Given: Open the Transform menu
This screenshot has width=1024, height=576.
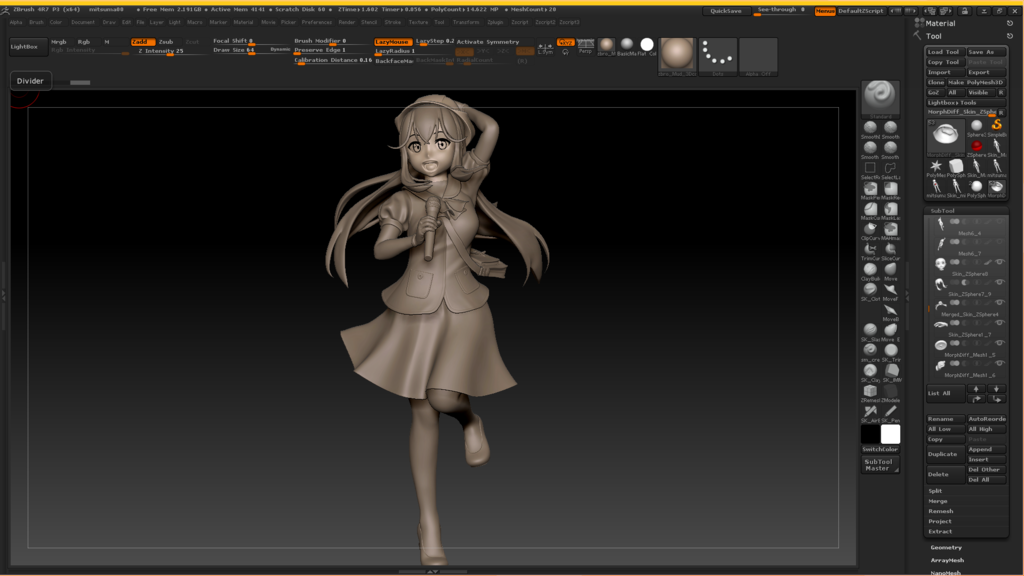Looking at the screenshot, I should pyautogui.click(x=466, y=22).
